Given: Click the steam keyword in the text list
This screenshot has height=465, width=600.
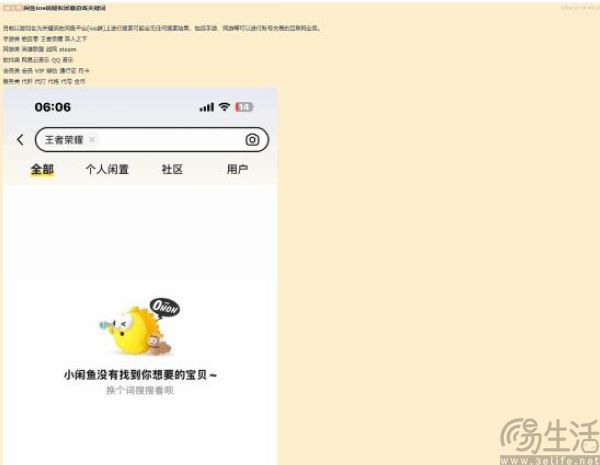Looking at the screenshot, I should tap(67, 49).
